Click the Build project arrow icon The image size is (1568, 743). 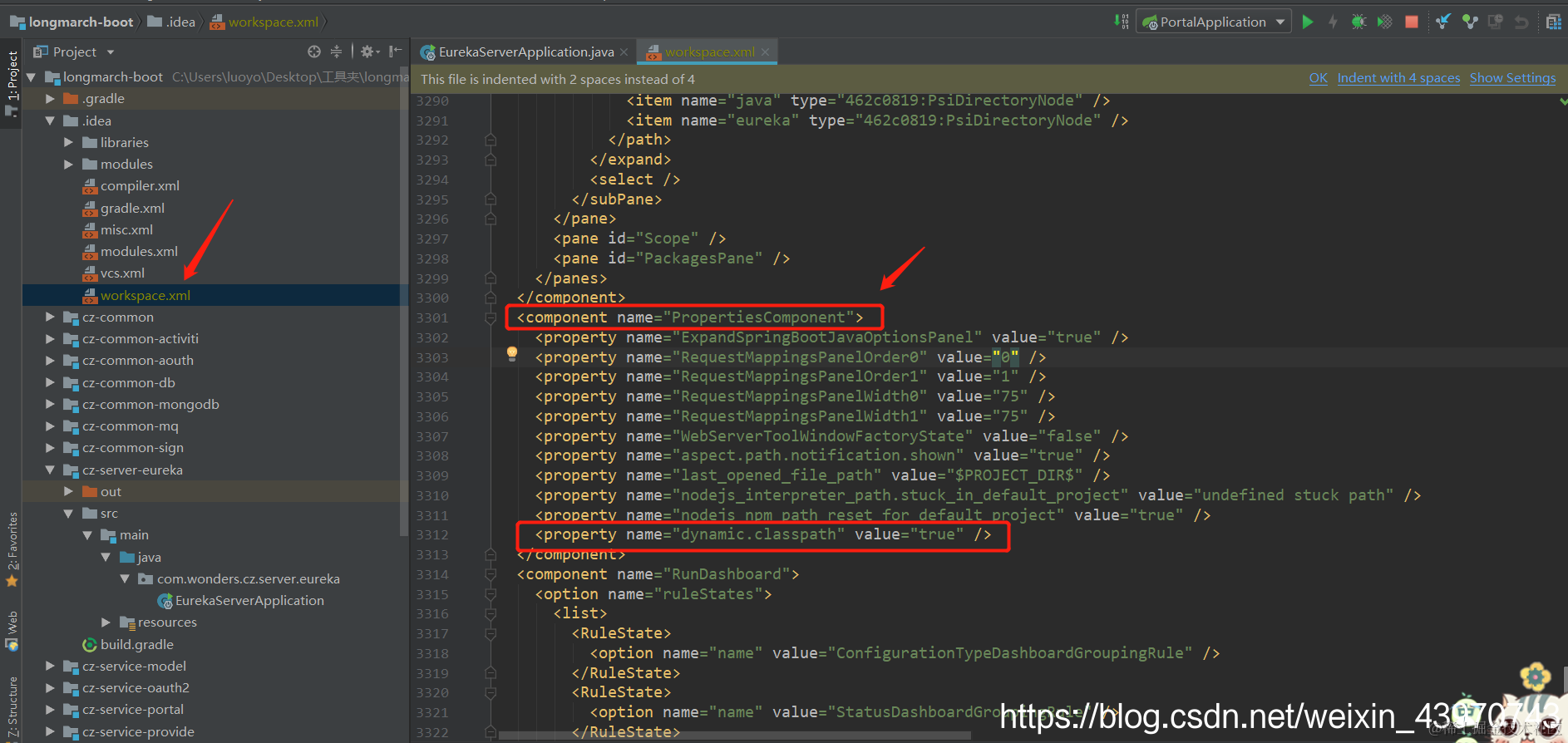pyautogui.click(x=1122, y=22)
